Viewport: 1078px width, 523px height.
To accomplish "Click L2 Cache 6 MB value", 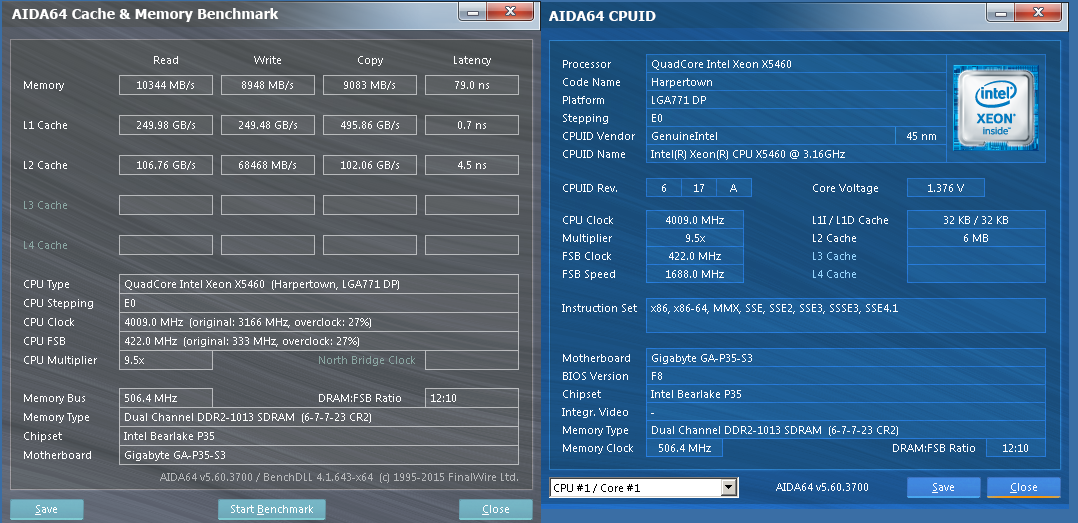I will click(x=976, y=238).
